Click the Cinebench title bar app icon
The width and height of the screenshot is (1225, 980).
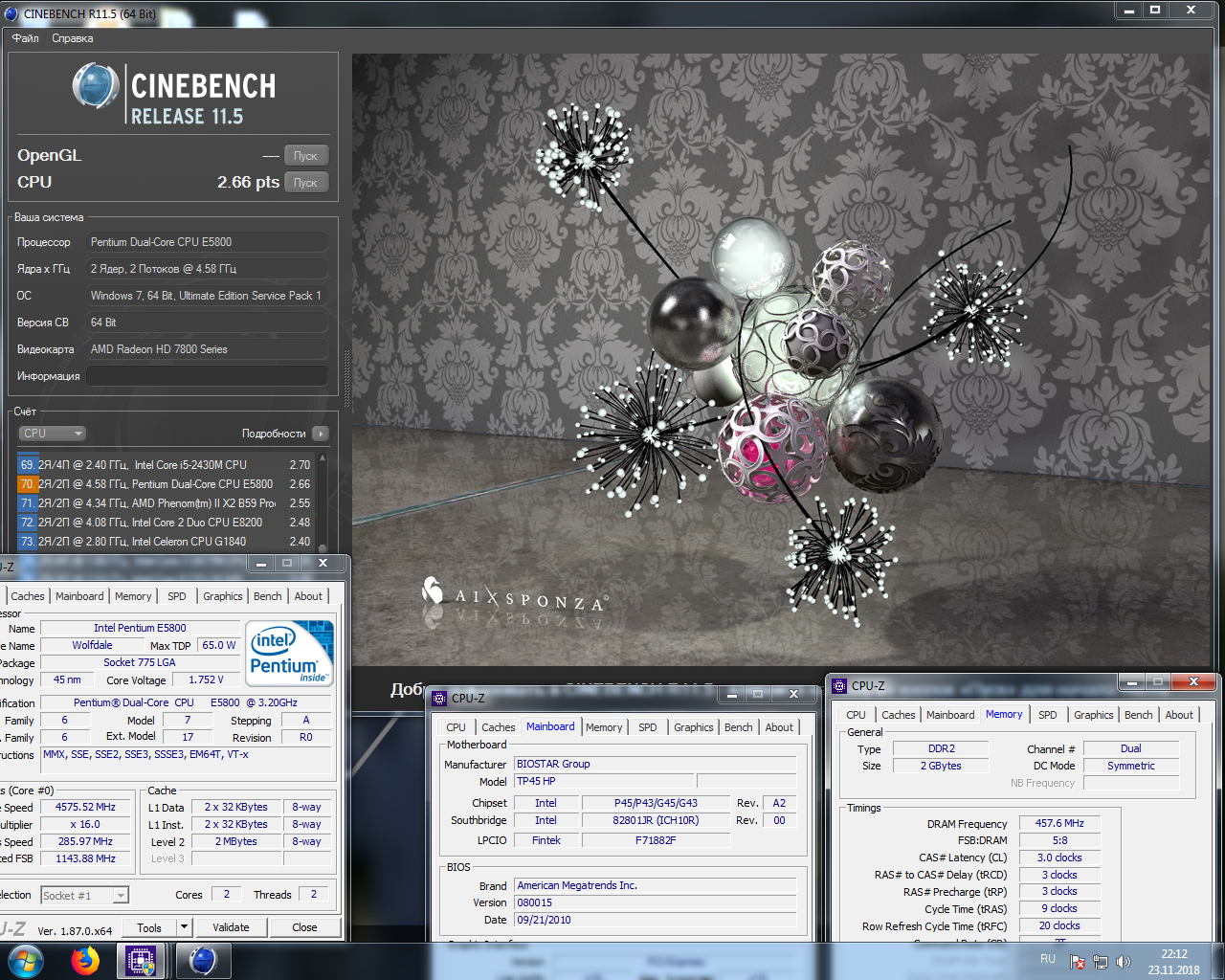click(11, 13)
